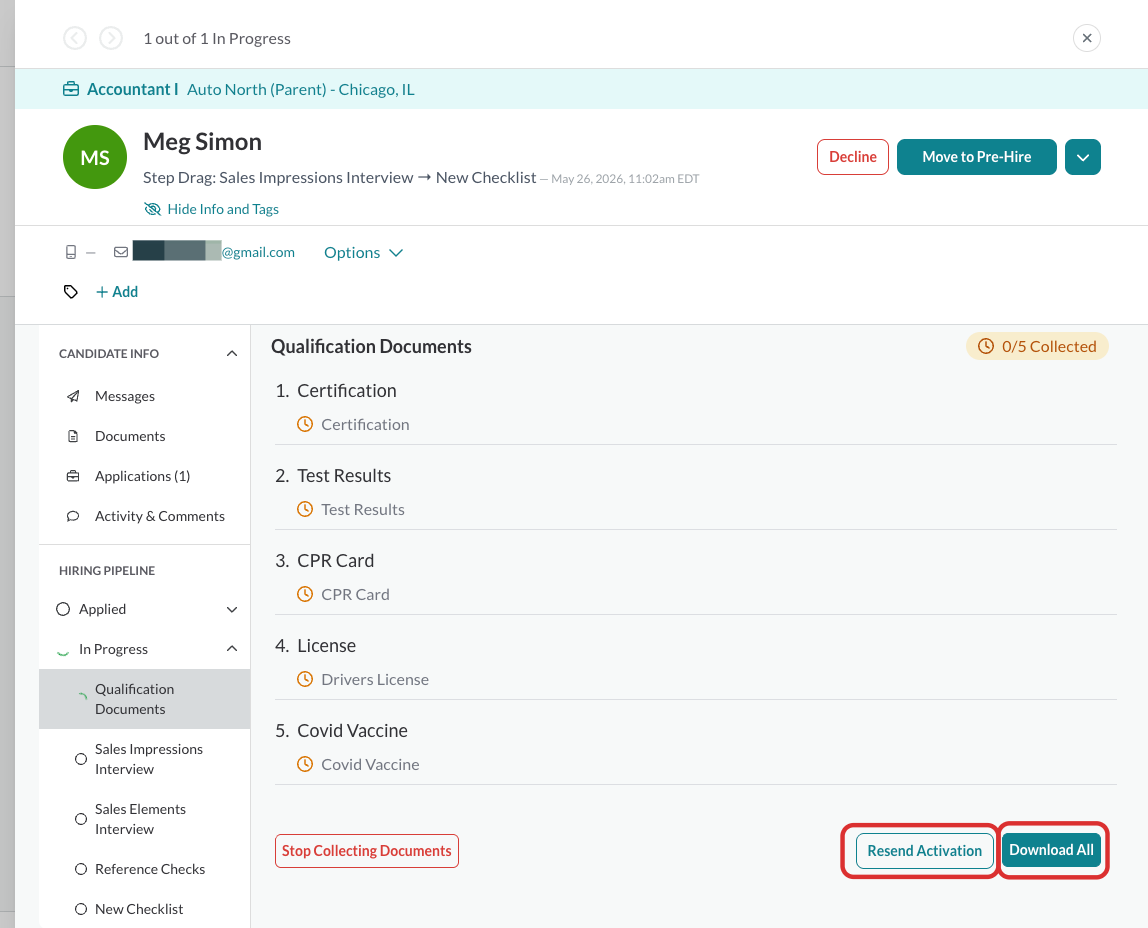Go to previous candidate arrow
The image size is (1148, 928).
click(75, 38)
